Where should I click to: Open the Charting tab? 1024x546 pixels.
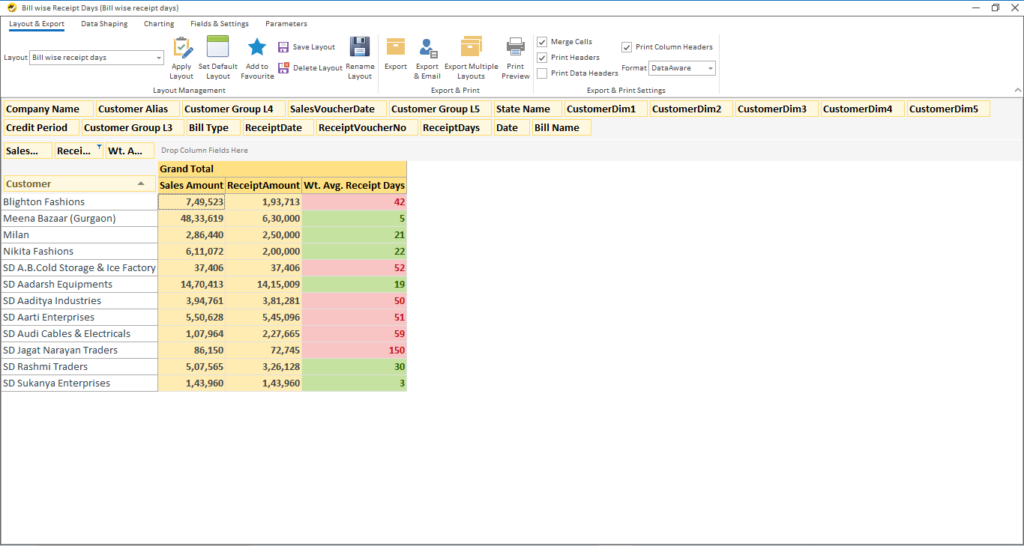point(158,23)
